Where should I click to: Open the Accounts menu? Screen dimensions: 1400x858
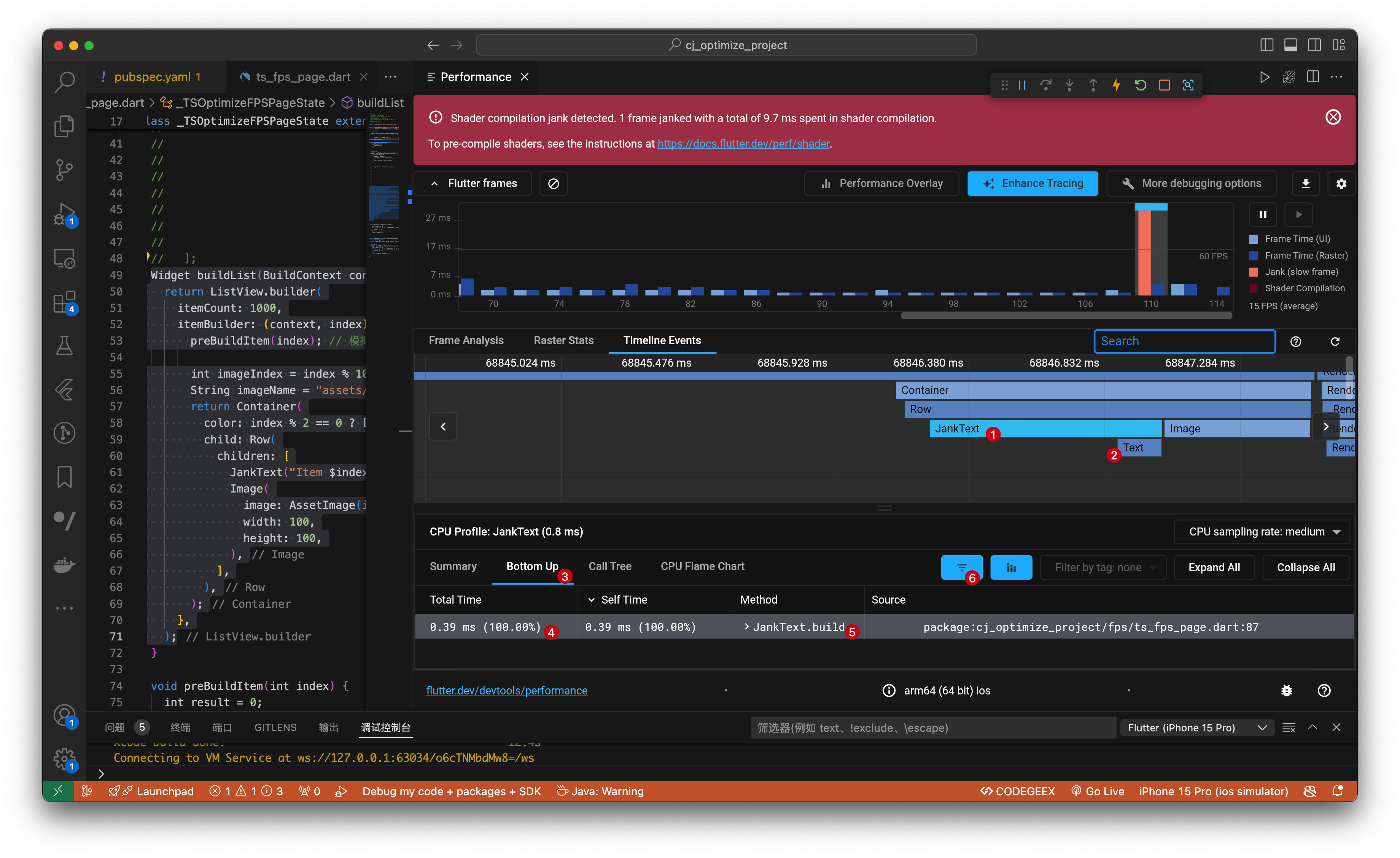point(64,715)
